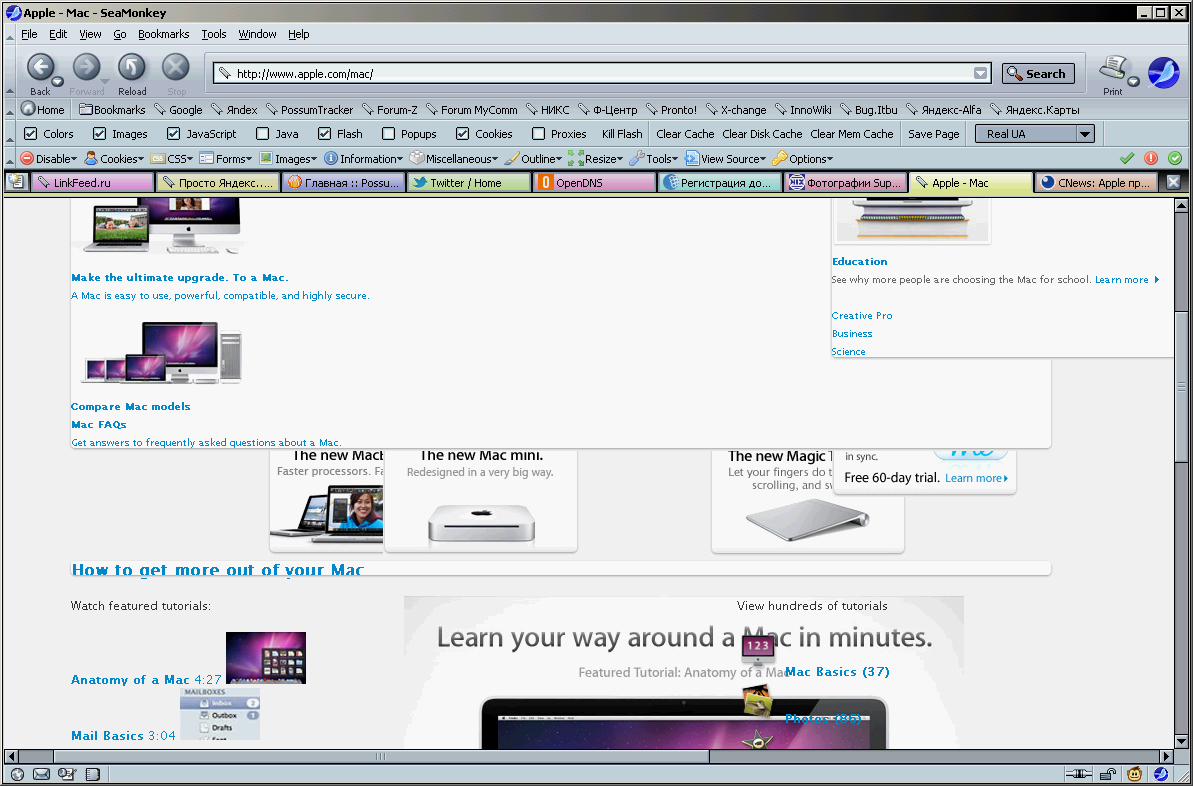This screenshot has height=786, width=1193.
Task: Expand the URL bar history dropdown
Action: [981, 74]
